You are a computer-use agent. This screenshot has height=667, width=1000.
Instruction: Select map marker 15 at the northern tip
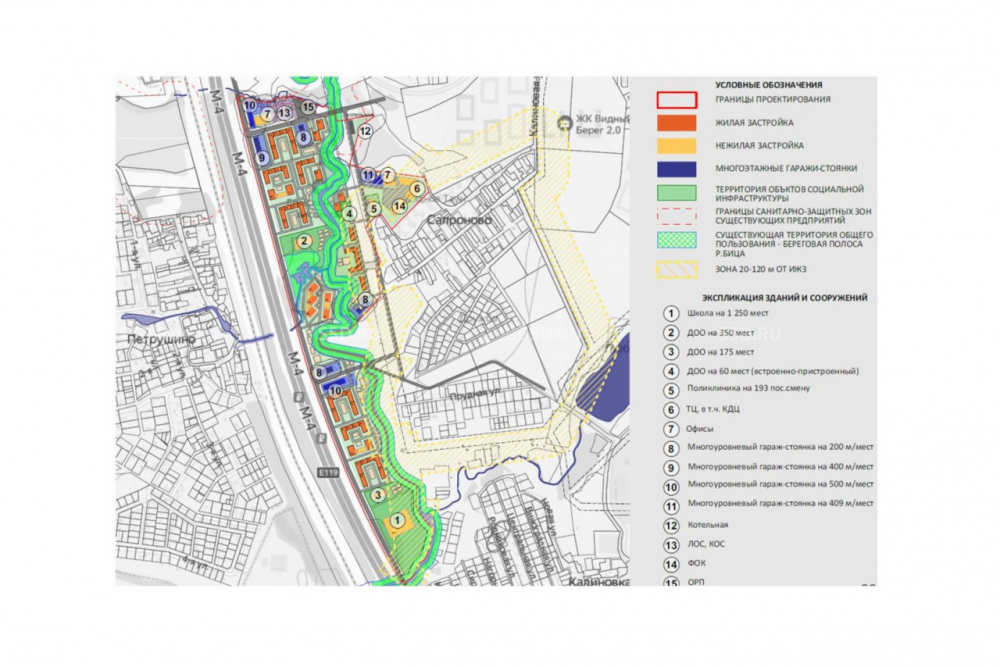coord(308,107)
